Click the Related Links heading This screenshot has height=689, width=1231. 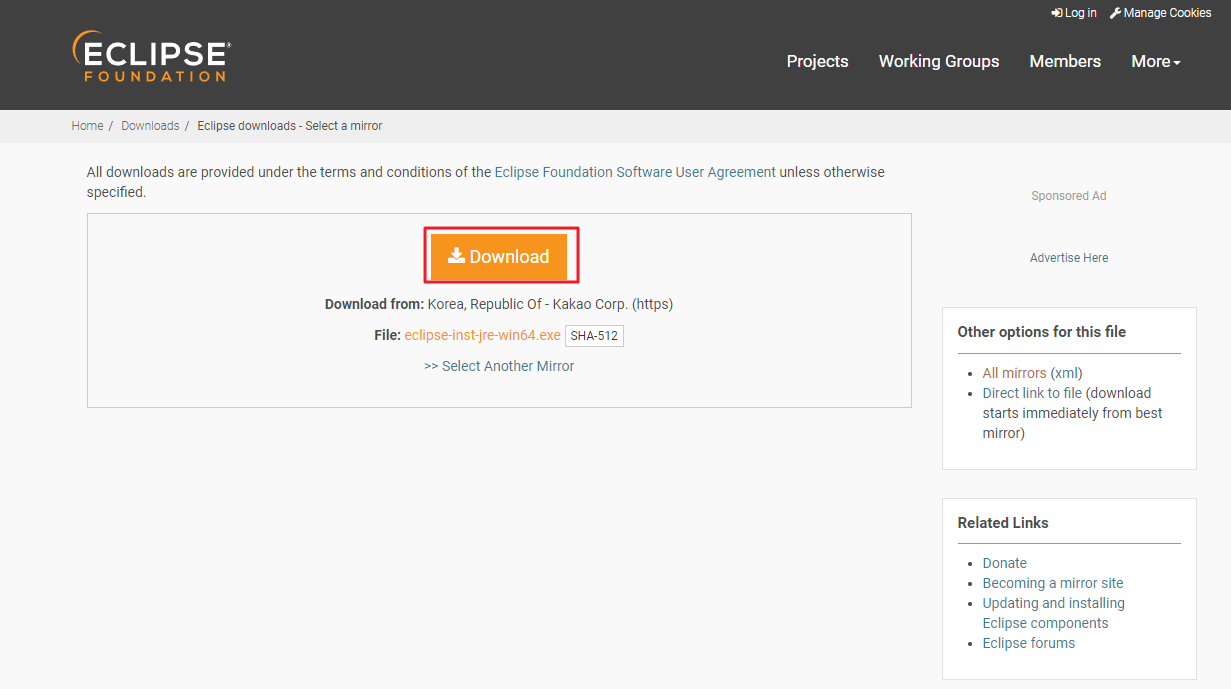[1003, 523]
